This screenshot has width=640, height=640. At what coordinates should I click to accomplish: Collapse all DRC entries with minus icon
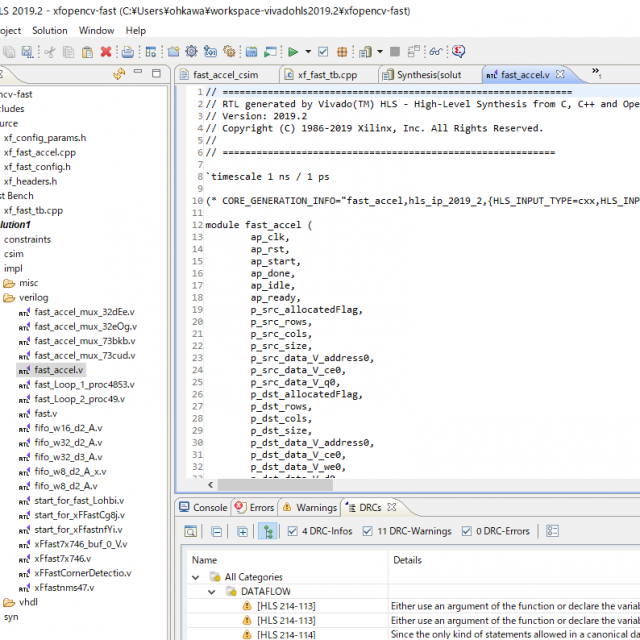click(x=215, y=532)
